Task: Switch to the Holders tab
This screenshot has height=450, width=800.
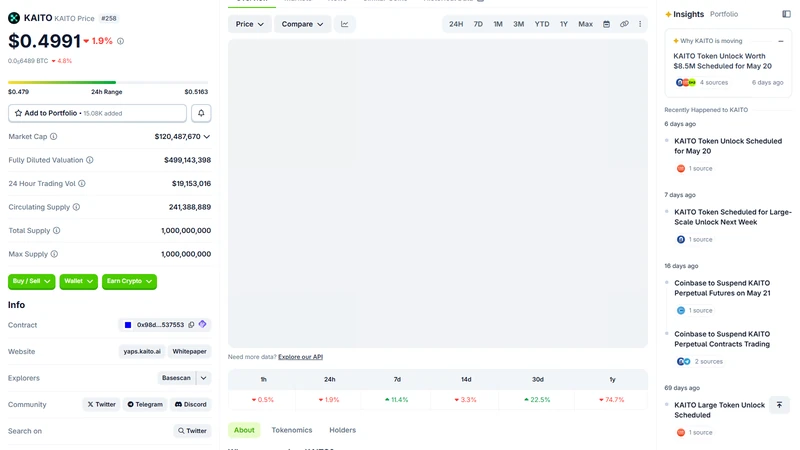Action: pyautogui.click(x=342, y=430)
